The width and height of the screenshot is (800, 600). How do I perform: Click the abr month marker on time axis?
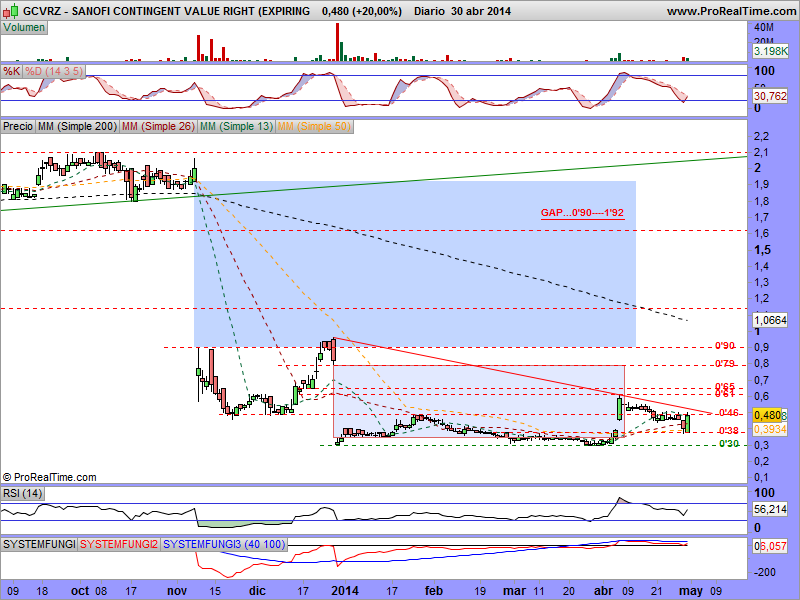[604, 591]
